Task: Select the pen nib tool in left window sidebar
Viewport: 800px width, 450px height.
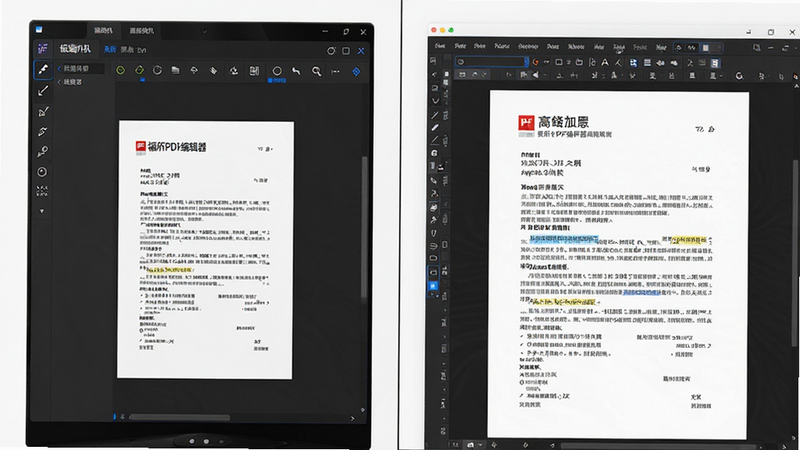Action: [43, 132]
